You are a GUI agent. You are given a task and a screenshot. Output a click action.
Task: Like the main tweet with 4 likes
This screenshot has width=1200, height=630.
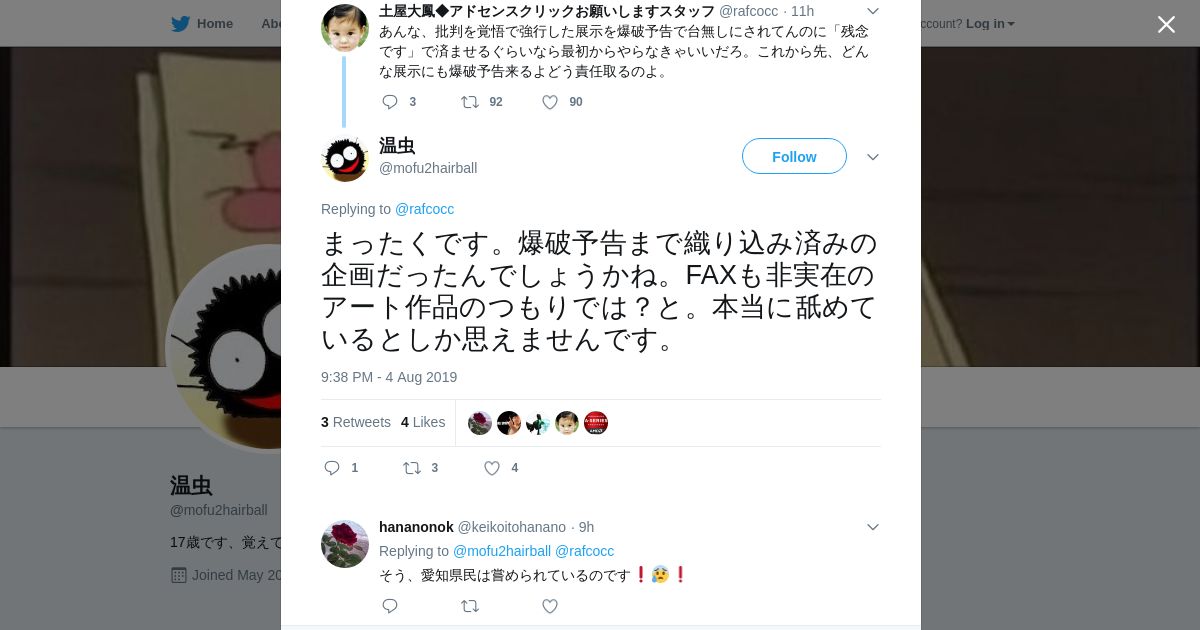point(492,468)
